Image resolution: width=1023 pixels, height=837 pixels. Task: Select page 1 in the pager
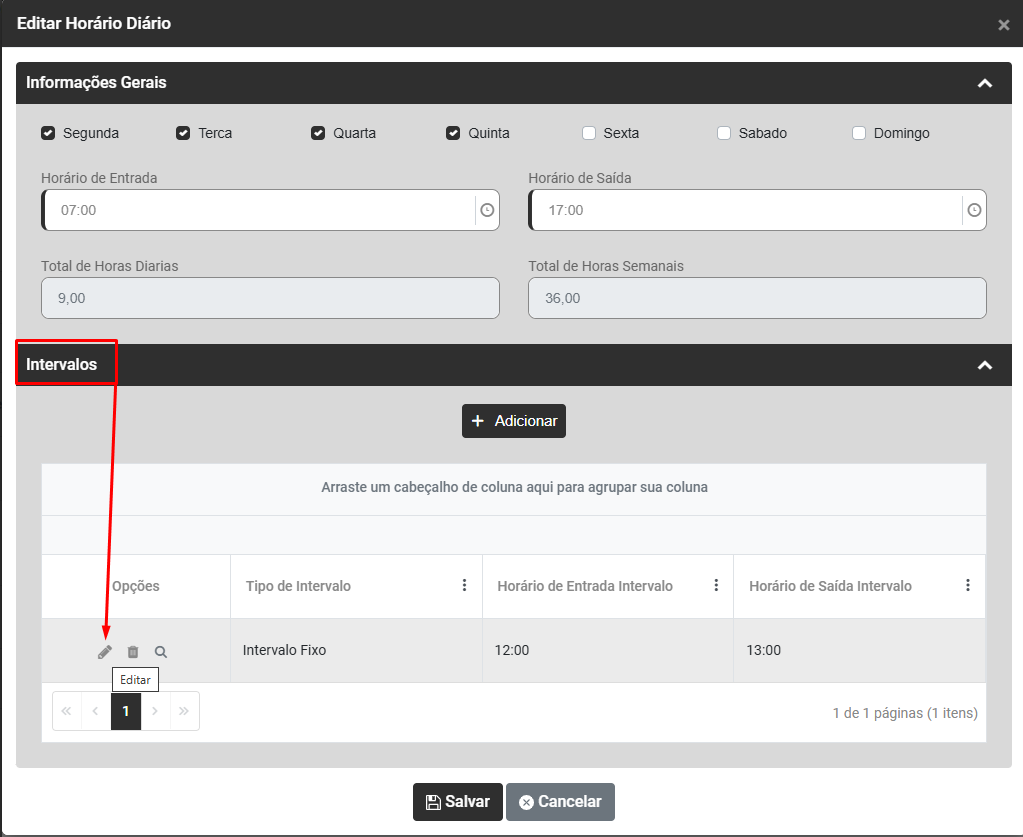(126, 711)
